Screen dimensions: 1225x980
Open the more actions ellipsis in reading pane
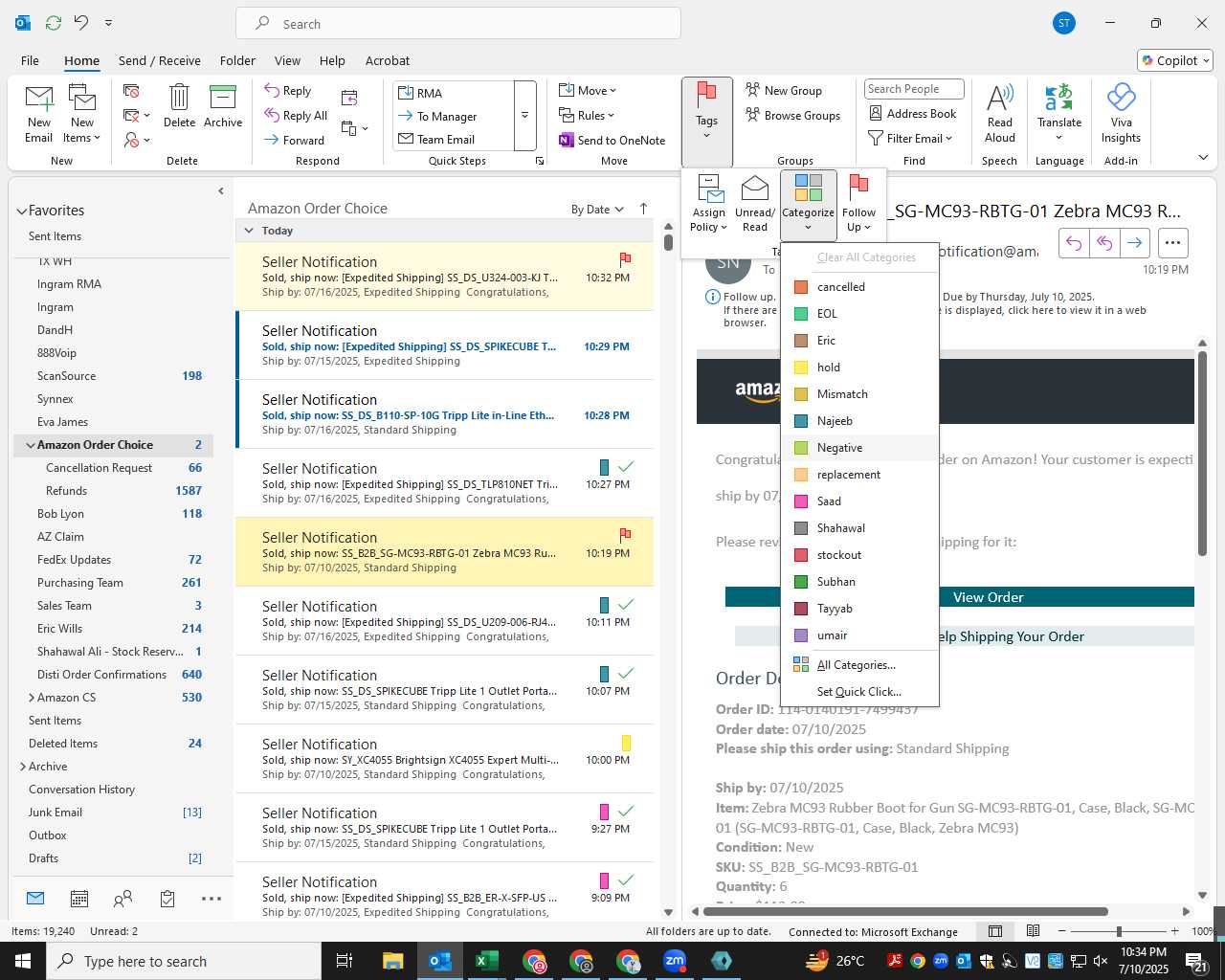click(x=1173, y=243)
